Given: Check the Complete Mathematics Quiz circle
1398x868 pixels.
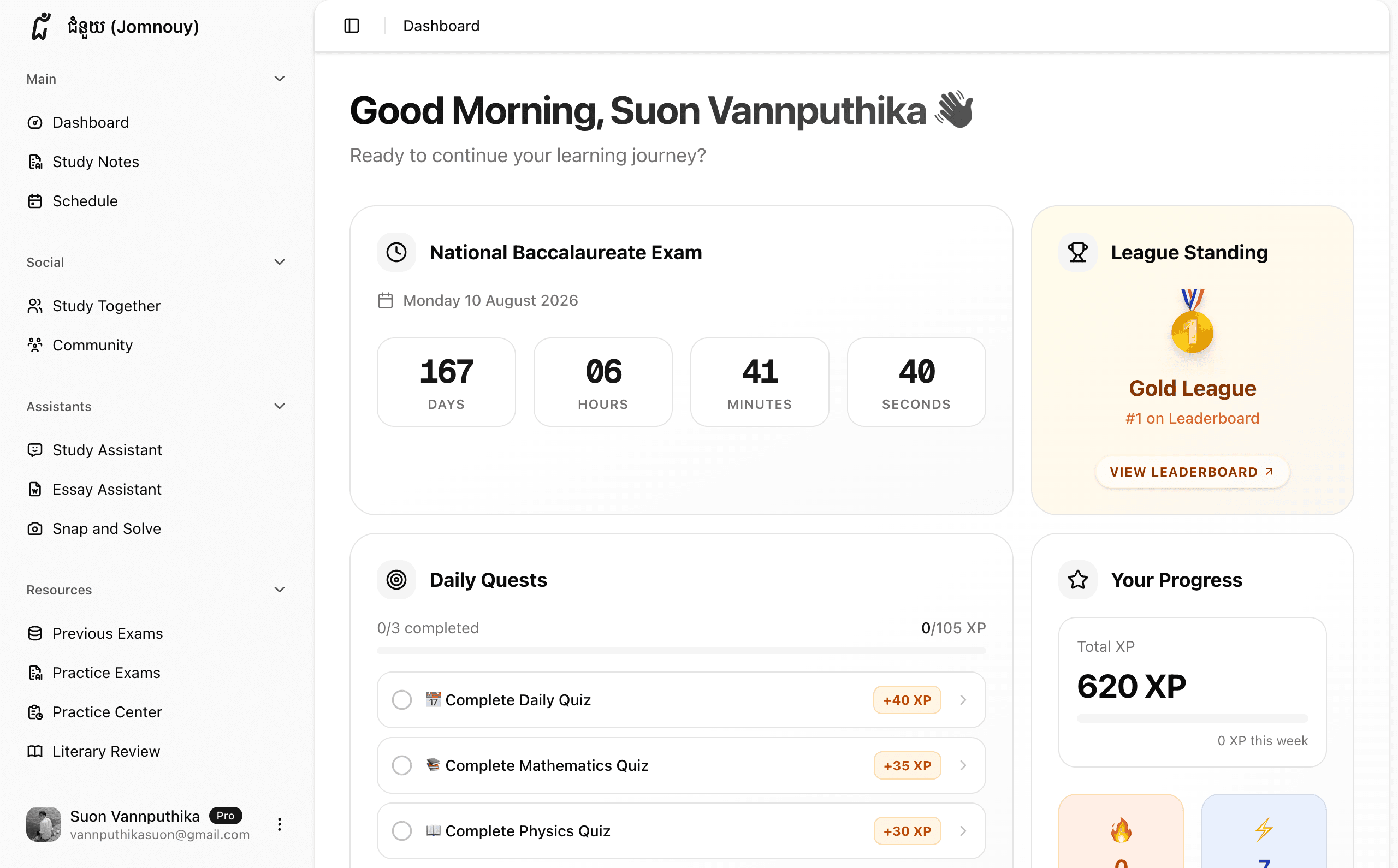Looking at the screenshot, I should (402, 765).
